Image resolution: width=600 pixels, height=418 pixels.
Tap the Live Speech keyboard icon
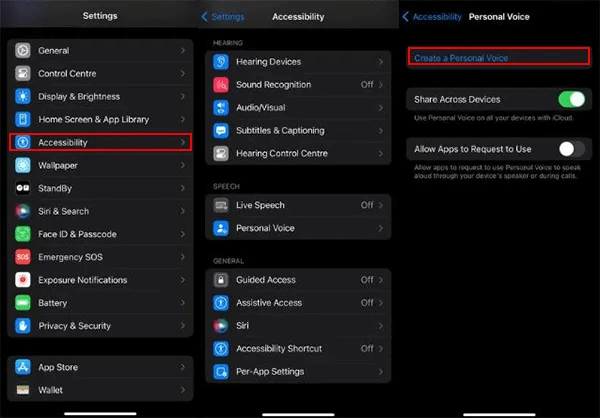(x=221, y=205)
